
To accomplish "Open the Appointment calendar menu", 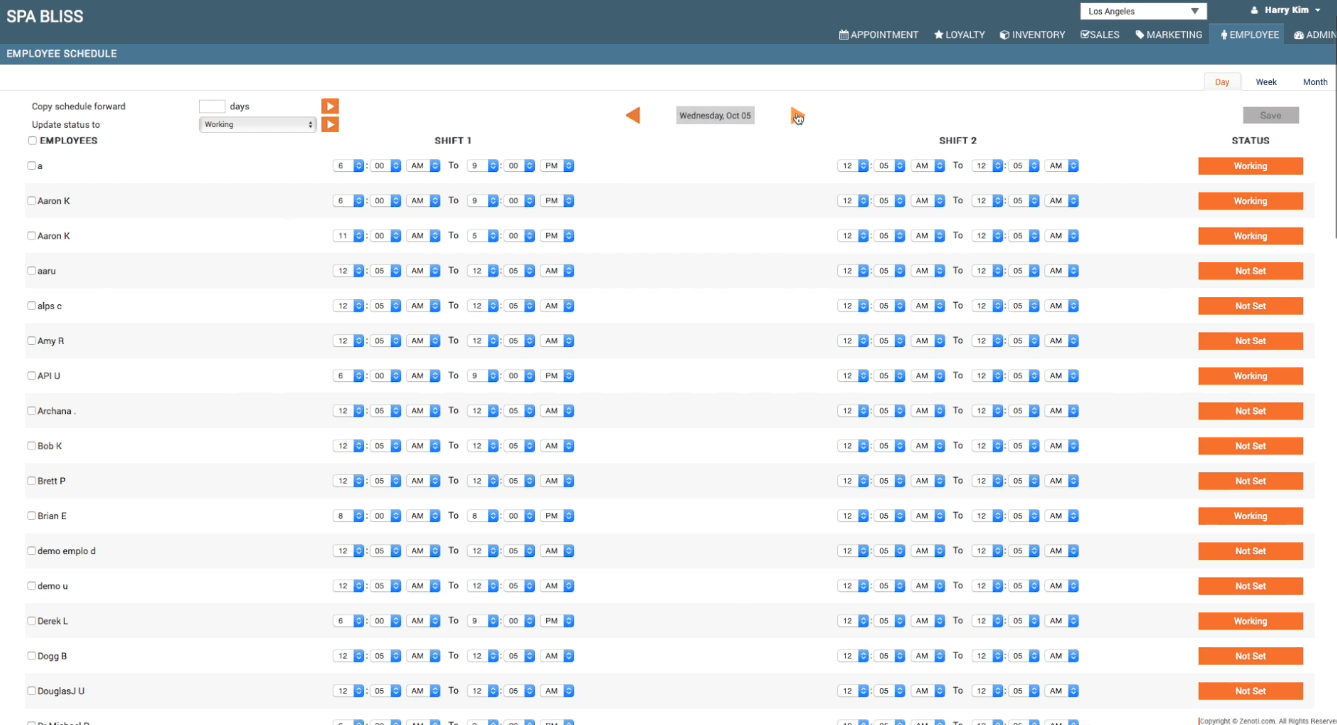I will (x=878, y=35).
